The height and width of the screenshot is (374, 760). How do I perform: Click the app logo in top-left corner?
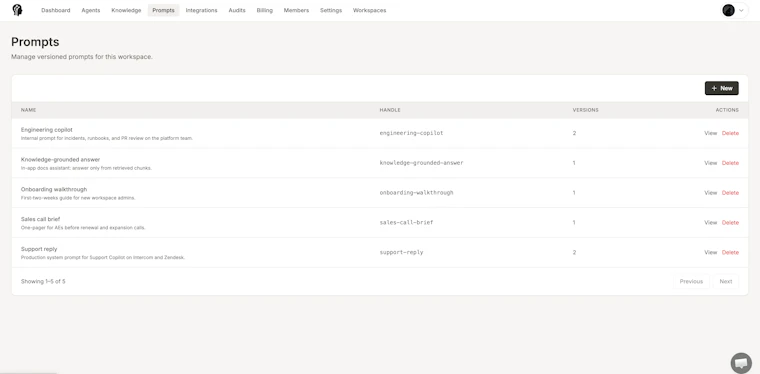[17, 10]
